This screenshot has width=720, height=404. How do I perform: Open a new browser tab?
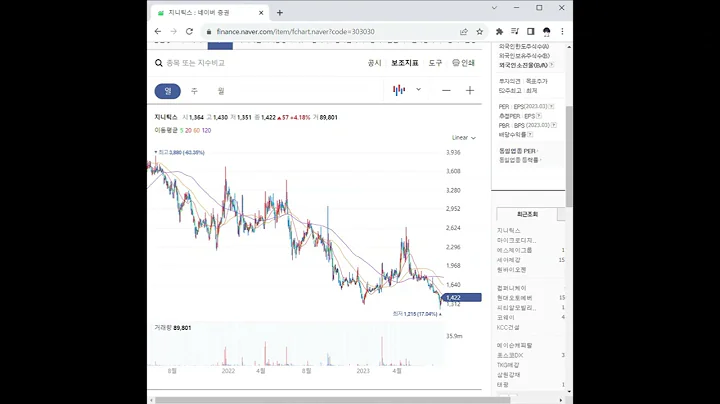(x=280, y=13)
